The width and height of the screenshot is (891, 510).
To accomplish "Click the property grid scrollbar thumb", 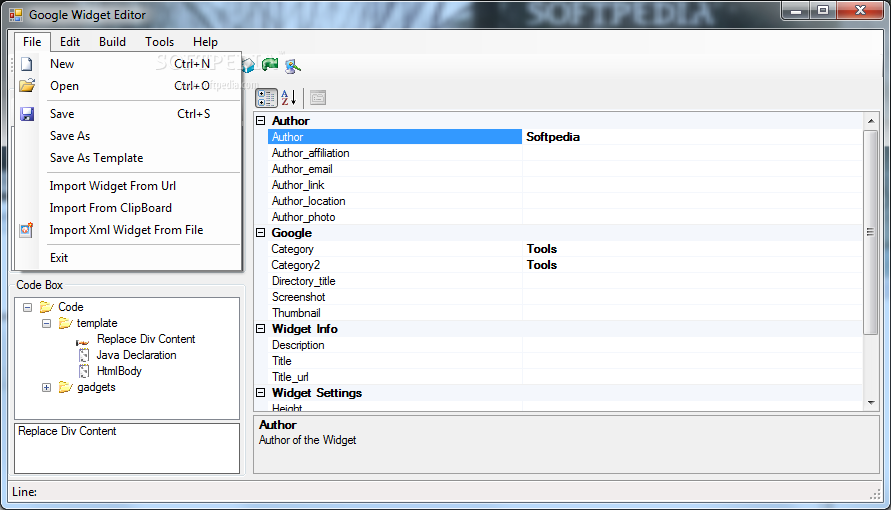I will 871,232.
